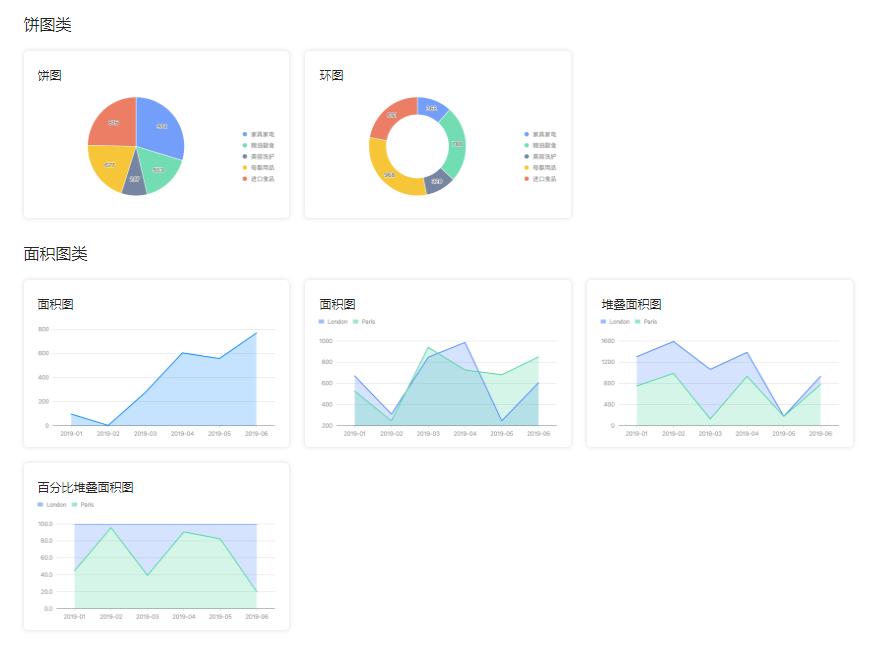Click 2019-03 axis label in London/Paris 面积图
The width and height of the screenshot is (873, 647).
[x=428, y=434]
